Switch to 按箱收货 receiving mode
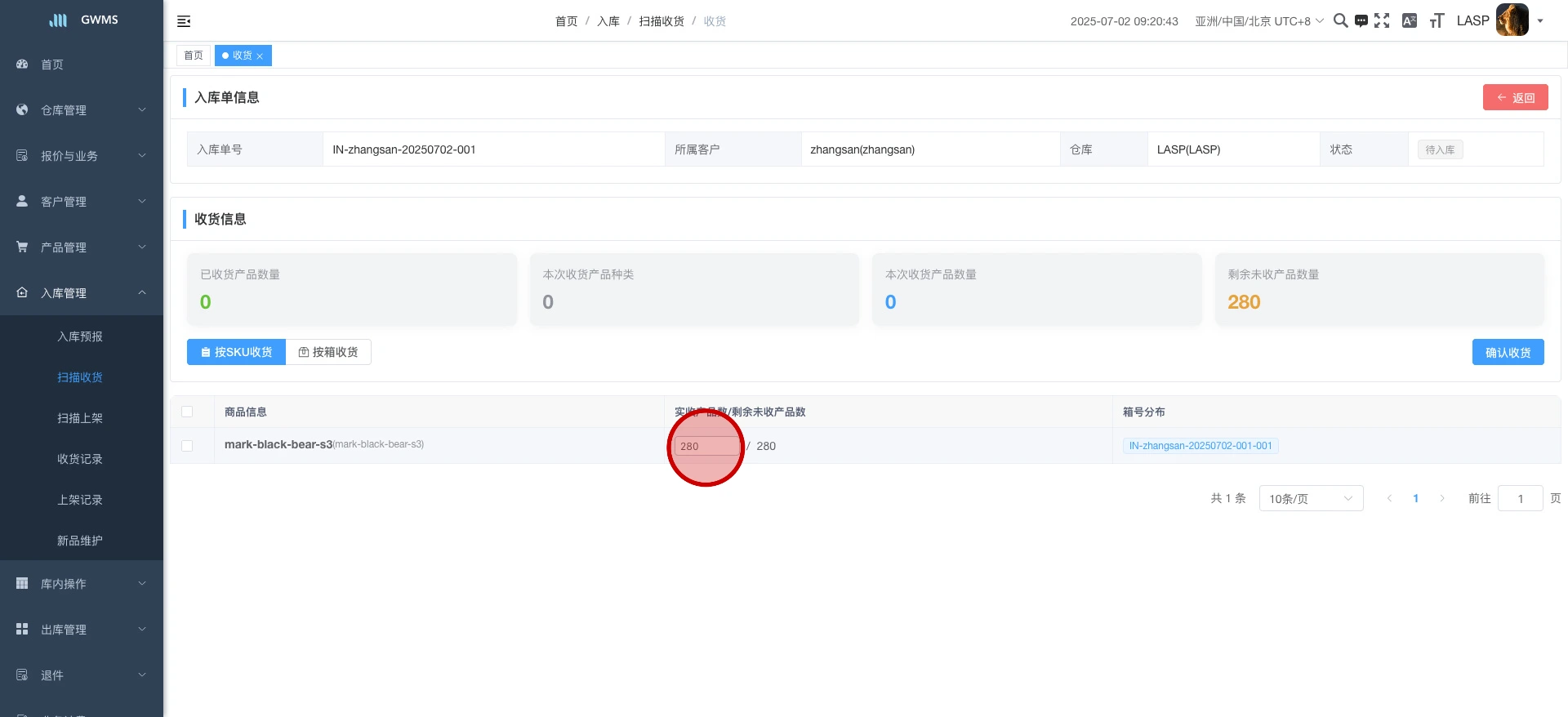This screenshot has width=1568, height=717. point(328,352)
